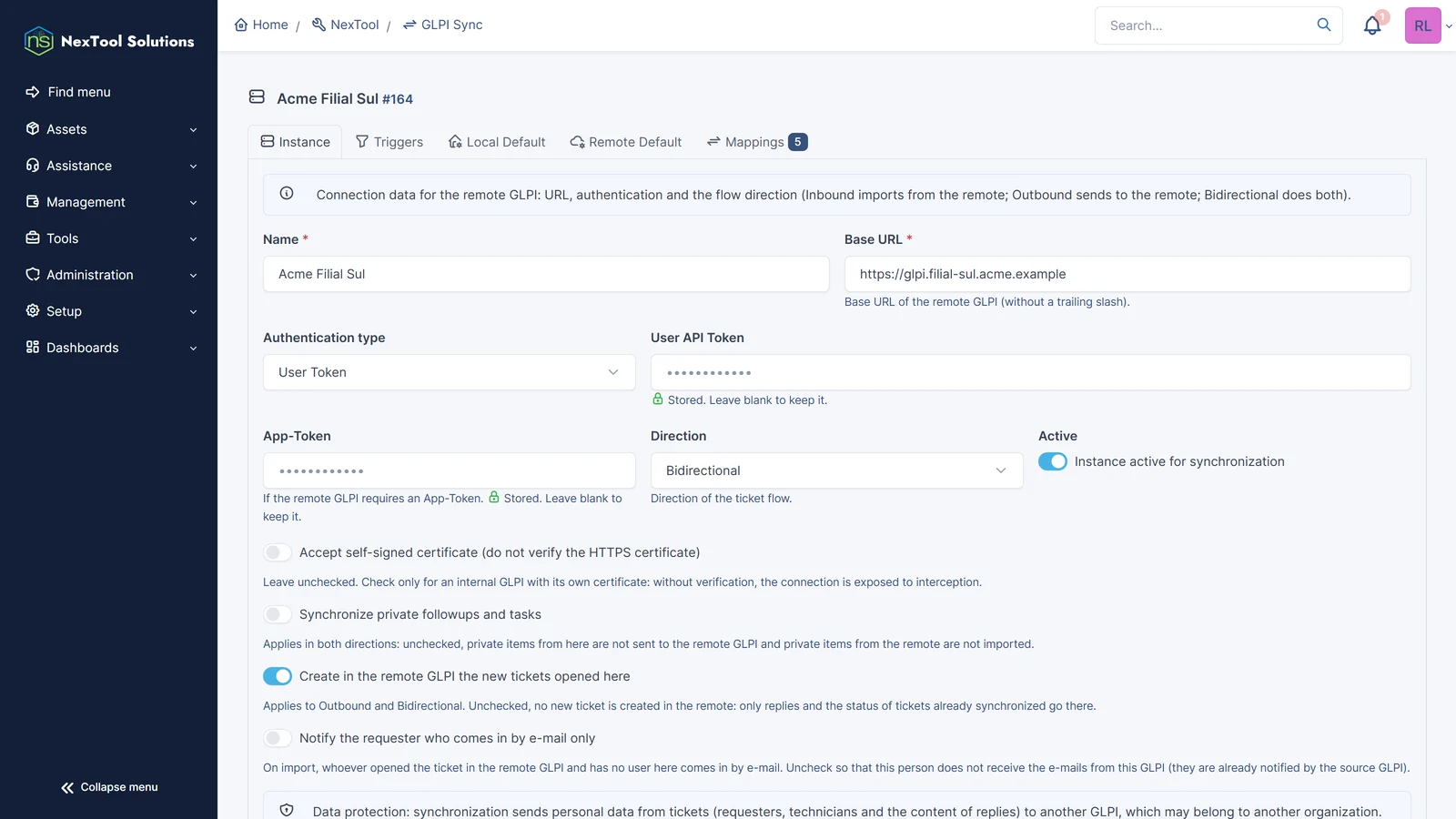
Task: Switch to the Mappings tab
Action: click(757, 142)
